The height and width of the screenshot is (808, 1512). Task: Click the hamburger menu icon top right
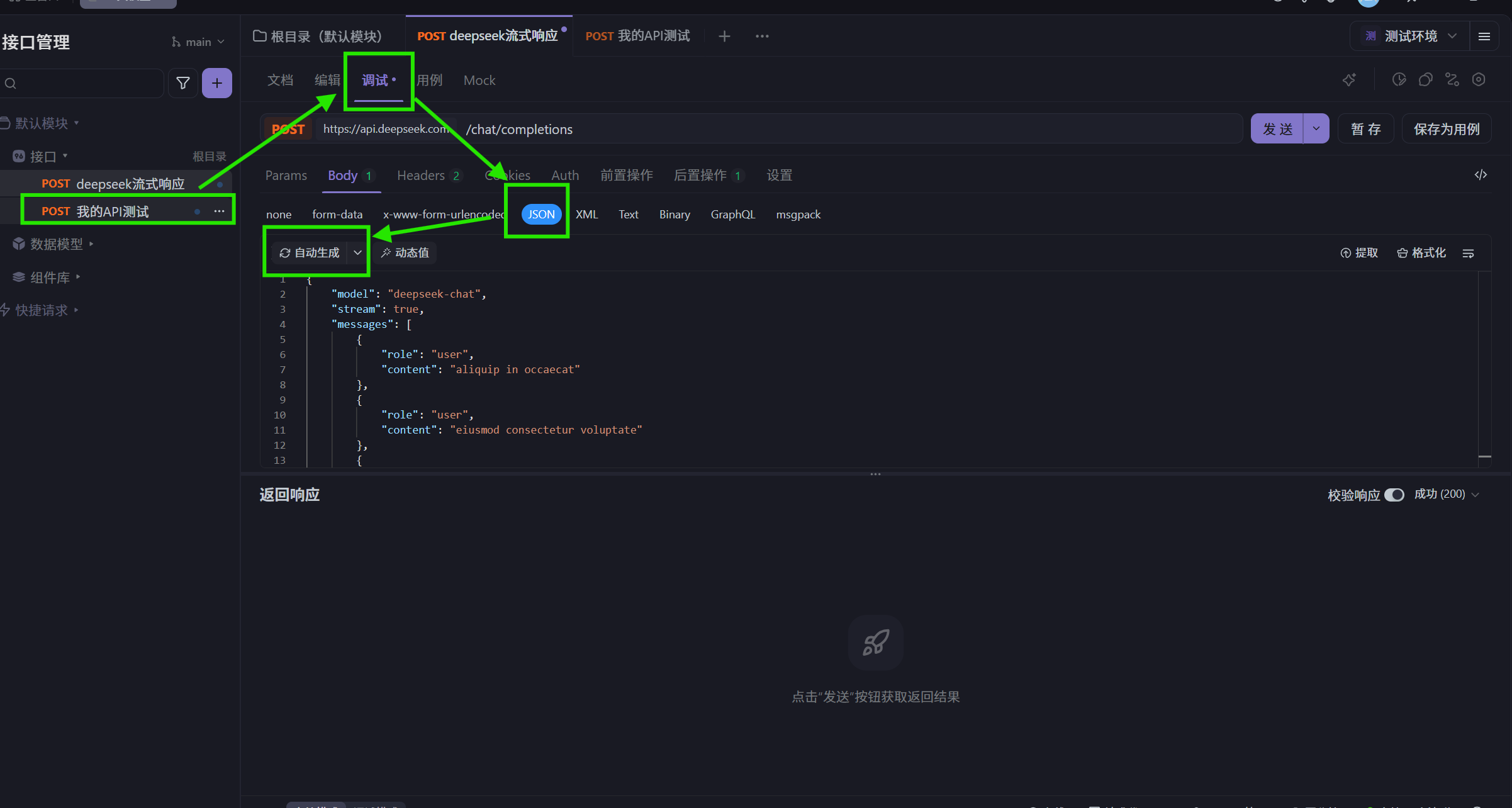1484,36
